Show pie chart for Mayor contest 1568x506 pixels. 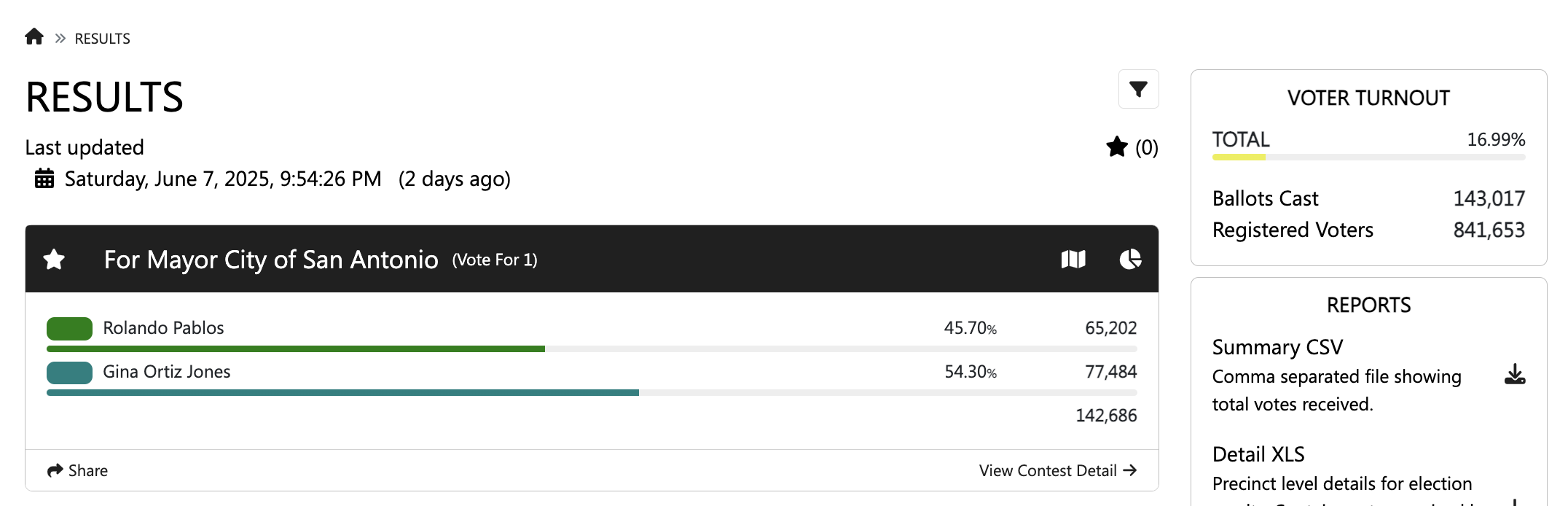(x=1130, y=260)
